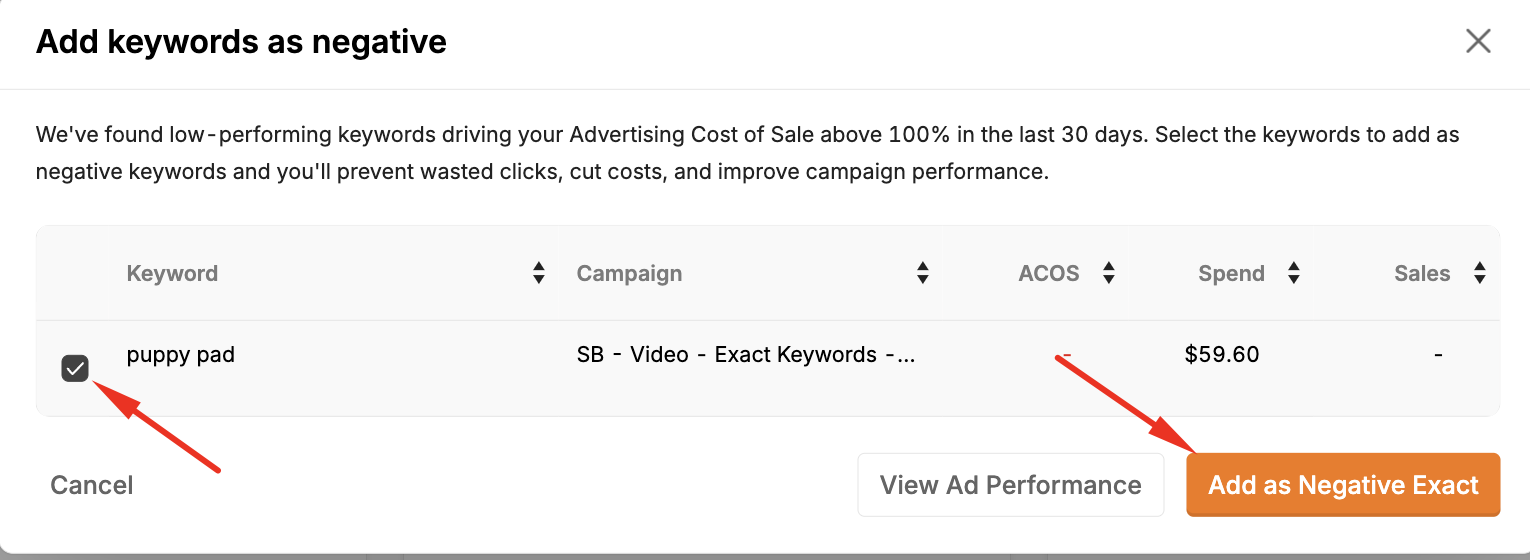Sort by Keyword using its sort arrows
This screenshot has height=560, width=1530.
539,273
